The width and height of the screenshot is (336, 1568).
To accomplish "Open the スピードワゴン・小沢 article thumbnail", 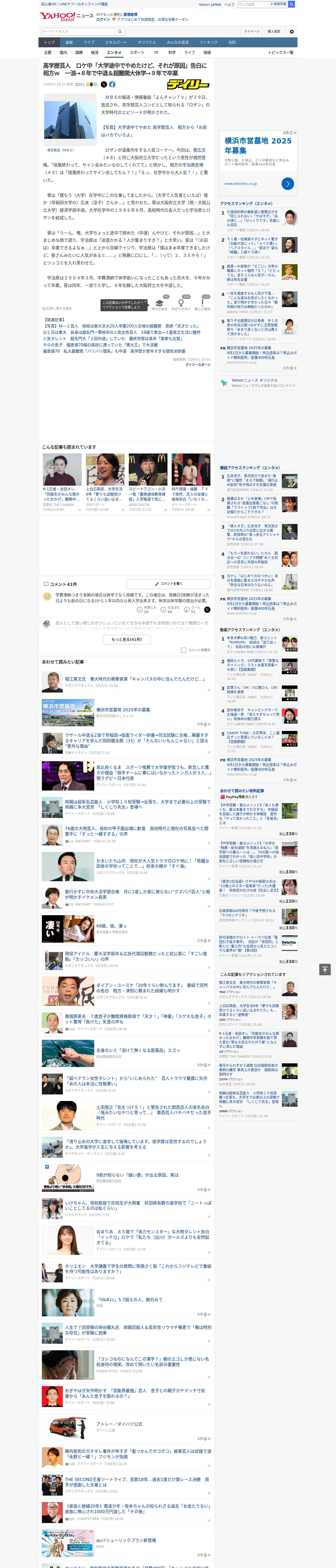I will click(x=148, y=469).
